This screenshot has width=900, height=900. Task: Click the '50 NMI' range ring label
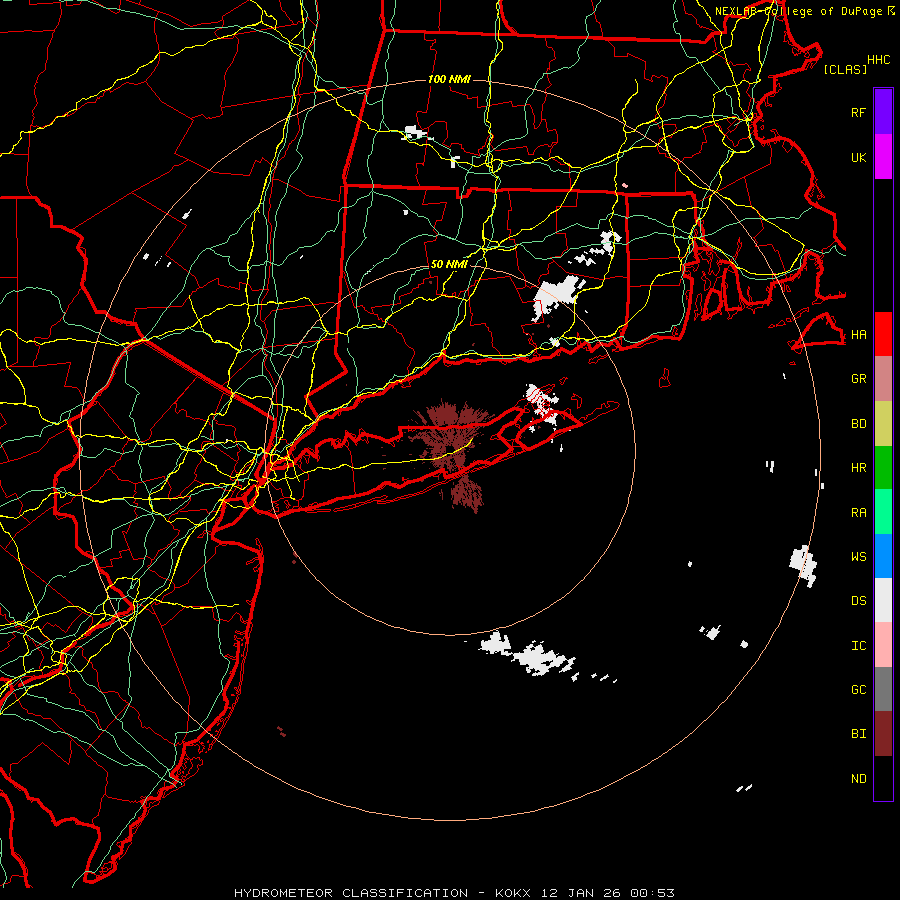tap(449, 264)
